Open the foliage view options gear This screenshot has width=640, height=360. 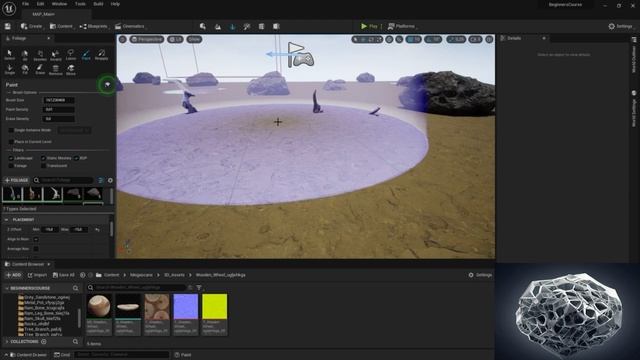[110, 180]
